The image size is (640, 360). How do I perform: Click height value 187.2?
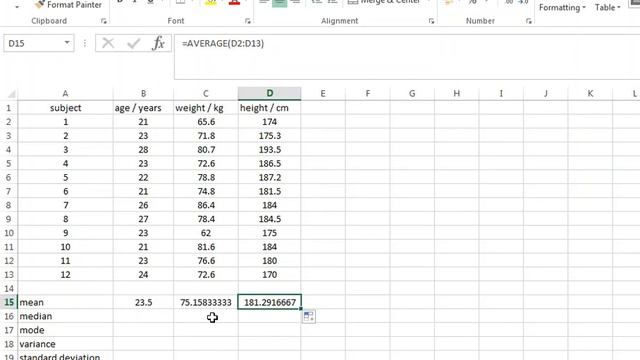point(270,177)
